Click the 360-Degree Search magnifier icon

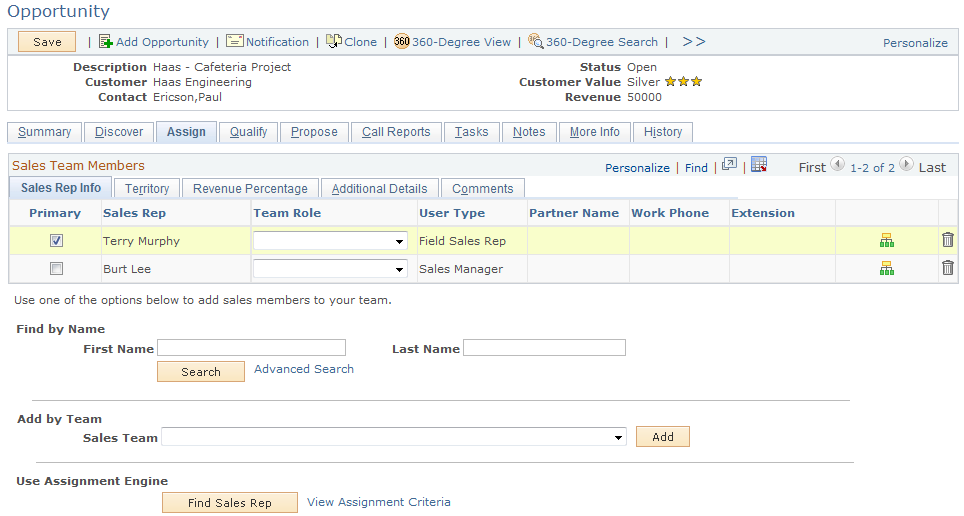click(x=535, y=41)
